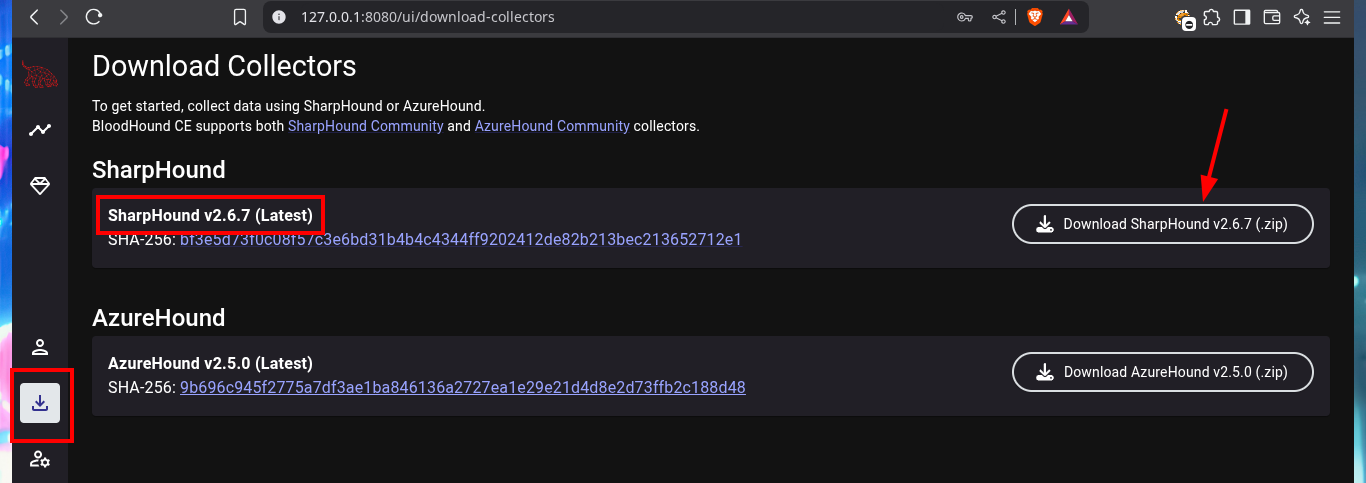Screen dimensions: 1366x483
Task: Reload the page with refresh icon
Action: [x=94, y=17]
